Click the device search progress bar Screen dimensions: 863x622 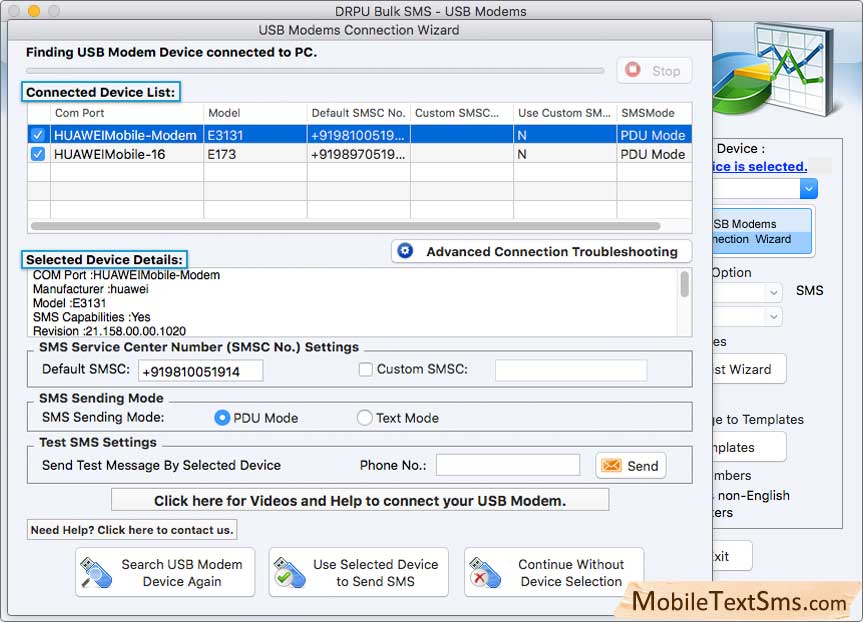click(x=315, y=71)
